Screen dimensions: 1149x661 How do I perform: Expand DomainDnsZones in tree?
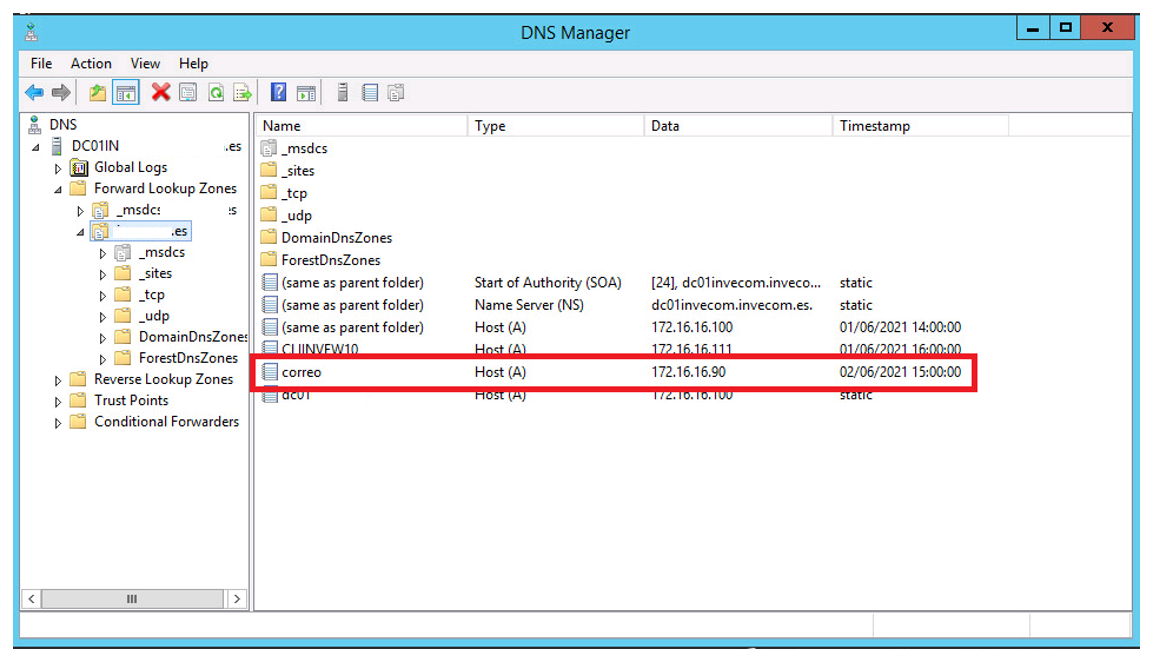tap(103, 339)
